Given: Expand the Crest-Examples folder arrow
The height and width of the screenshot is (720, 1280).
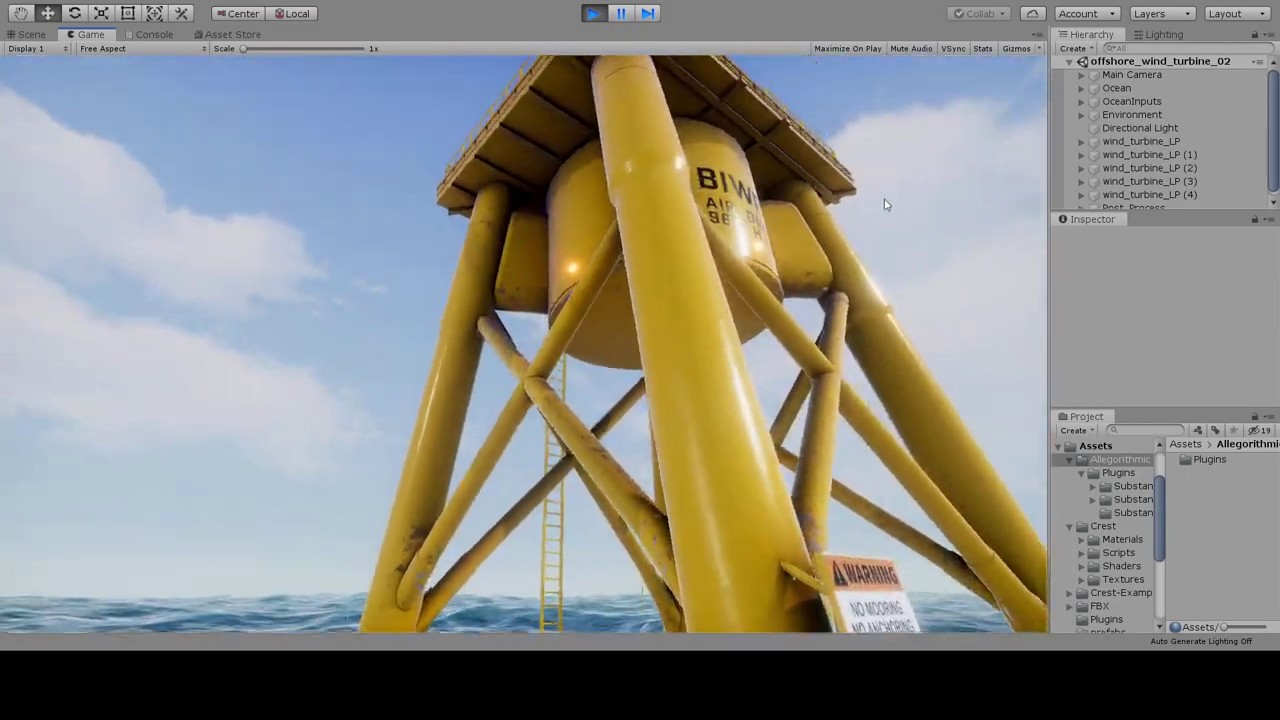Looking at the screenshot, I should (1069, 593).
